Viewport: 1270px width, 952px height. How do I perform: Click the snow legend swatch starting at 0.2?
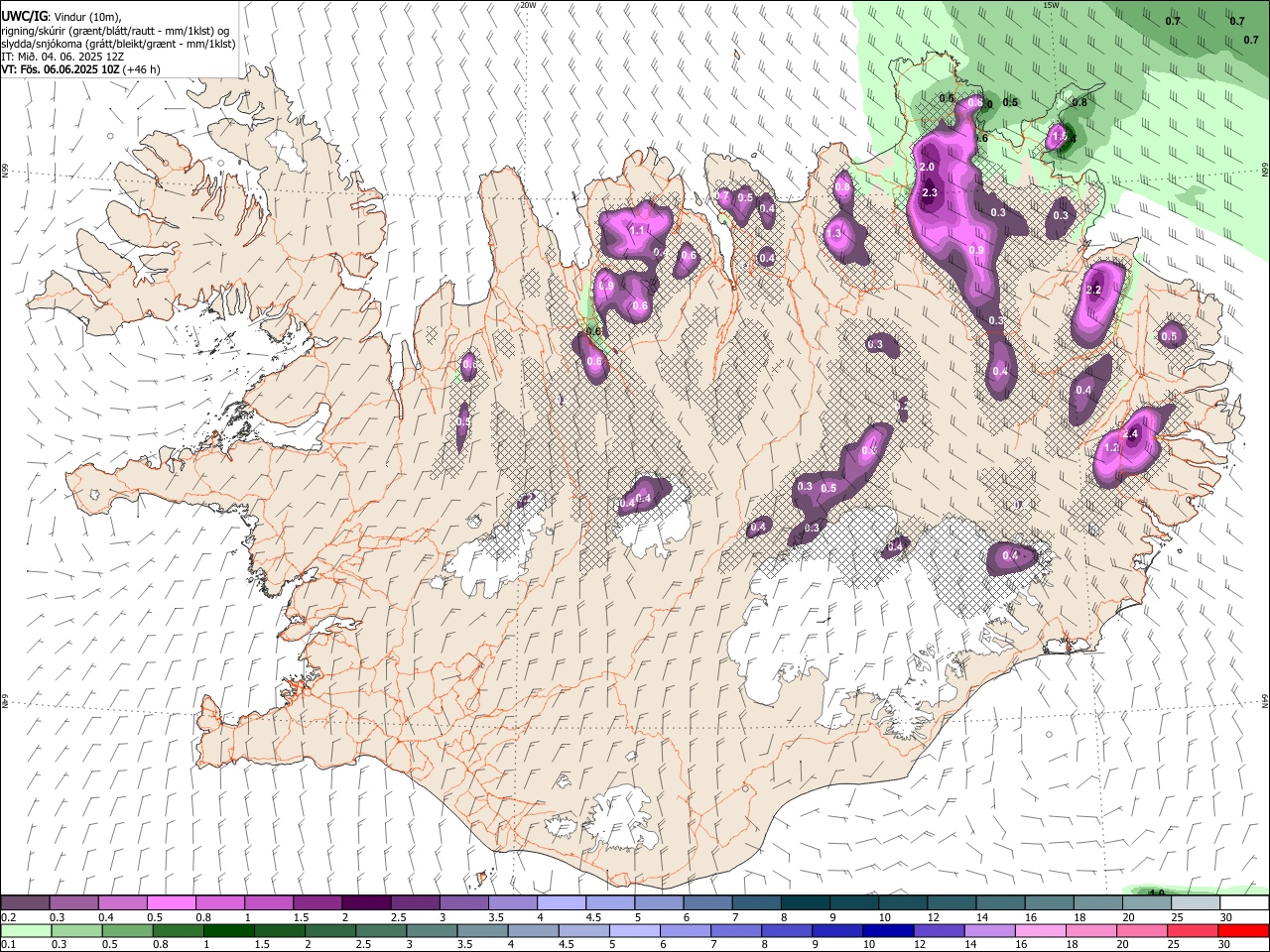pos(25,903)
